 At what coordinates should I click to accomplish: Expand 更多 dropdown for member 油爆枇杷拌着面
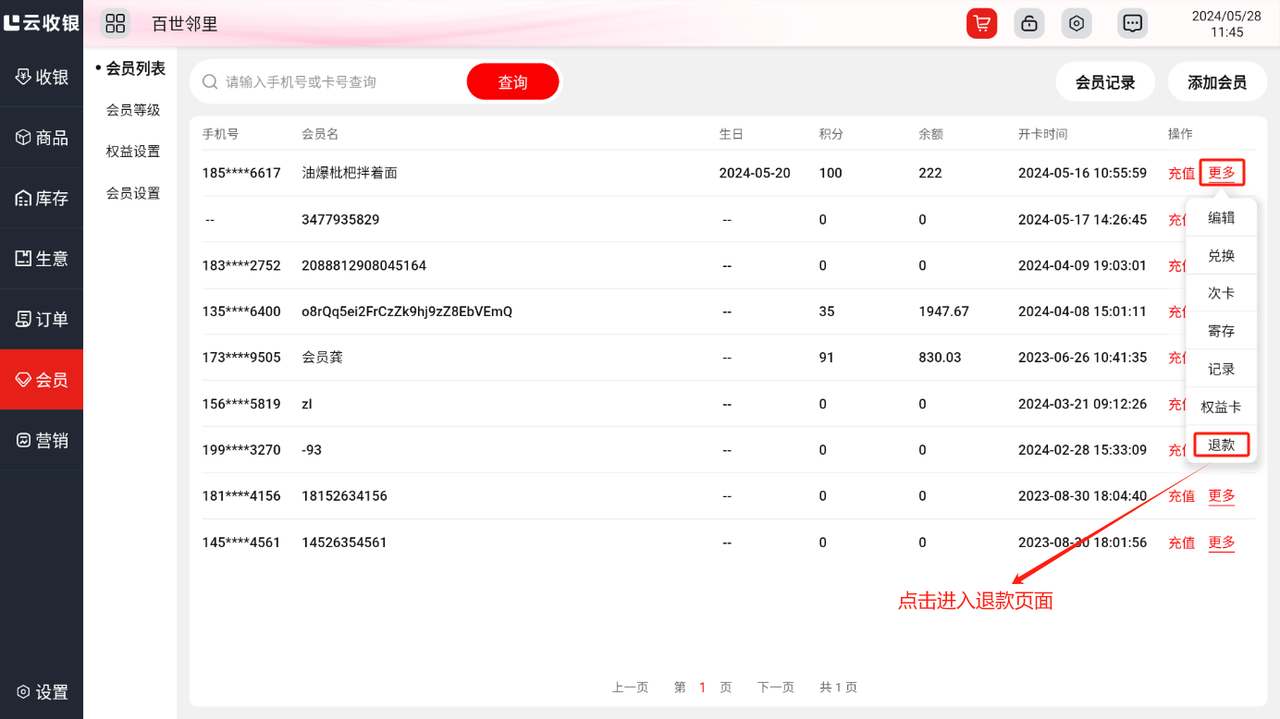pos(1221,173)
